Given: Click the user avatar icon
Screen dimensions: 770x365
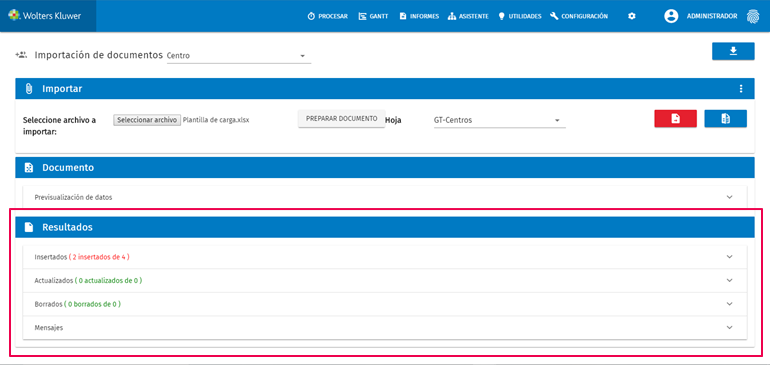Looking at the screenshot, I should (x=671, y=16).
